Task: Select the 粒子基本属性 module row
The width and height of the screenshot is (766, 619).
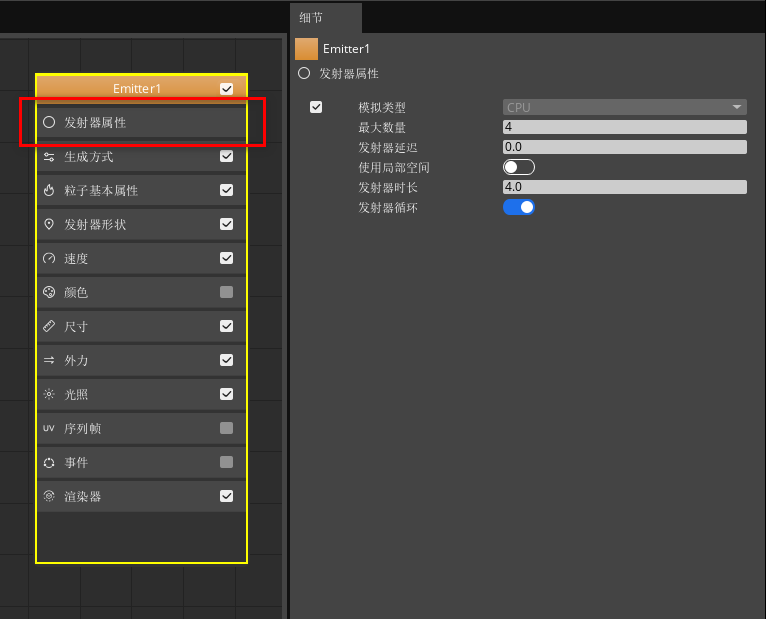Action: coord(141,190)
